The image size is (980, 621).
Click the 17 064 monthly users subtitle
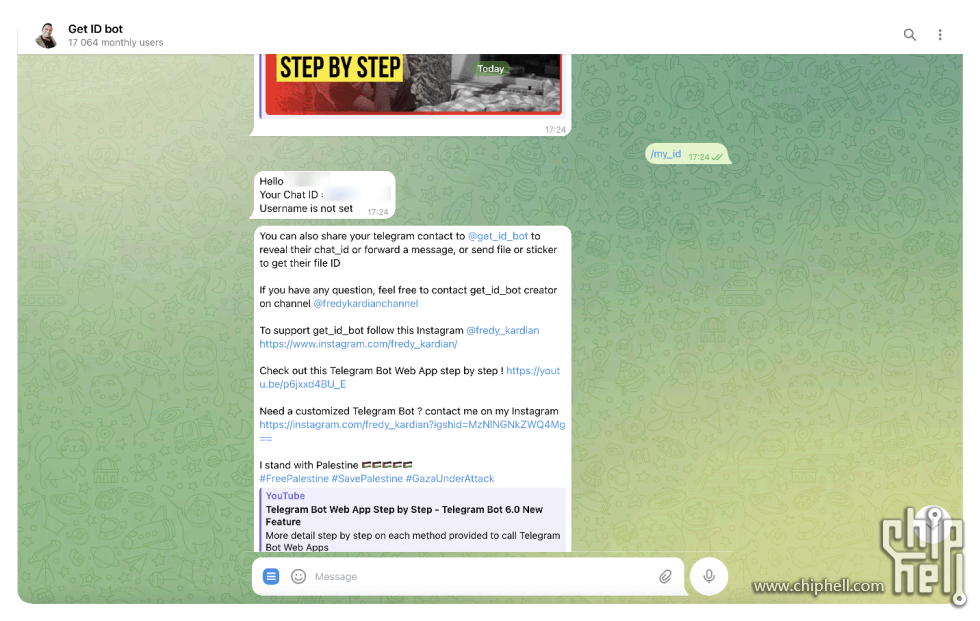coord(116,42)
